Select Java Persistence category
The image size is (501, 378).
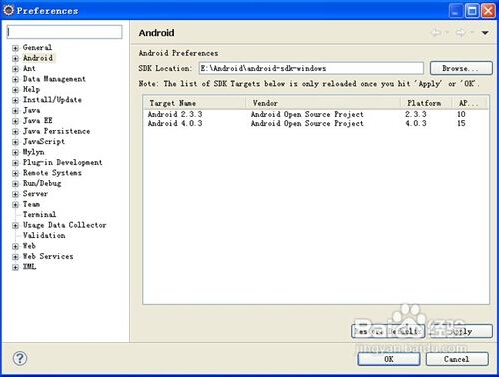pos(57,131)
